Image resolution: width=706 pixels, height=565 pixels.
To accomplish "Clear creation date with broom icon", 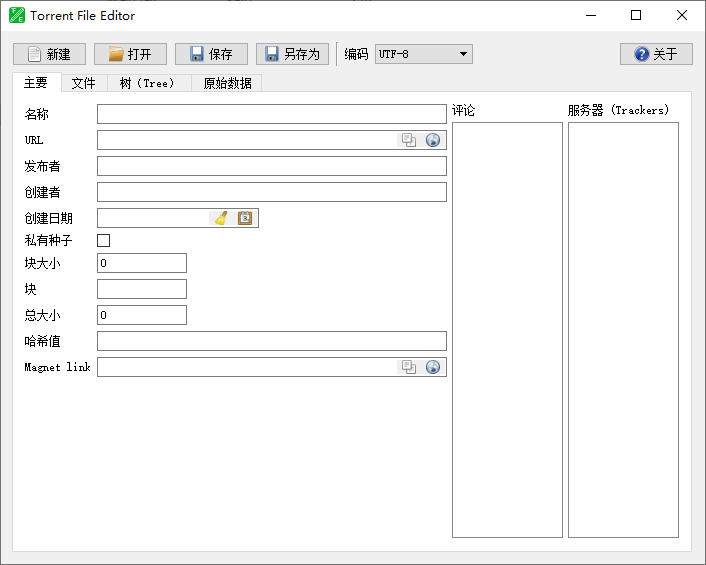I will [221, 218].
